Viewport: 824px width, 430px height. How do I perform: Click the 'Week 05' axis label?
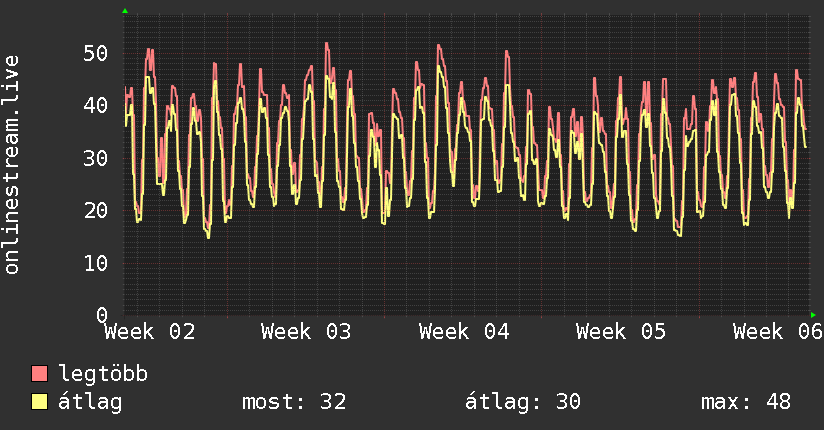pyautogui.click(x=621, y=332)
